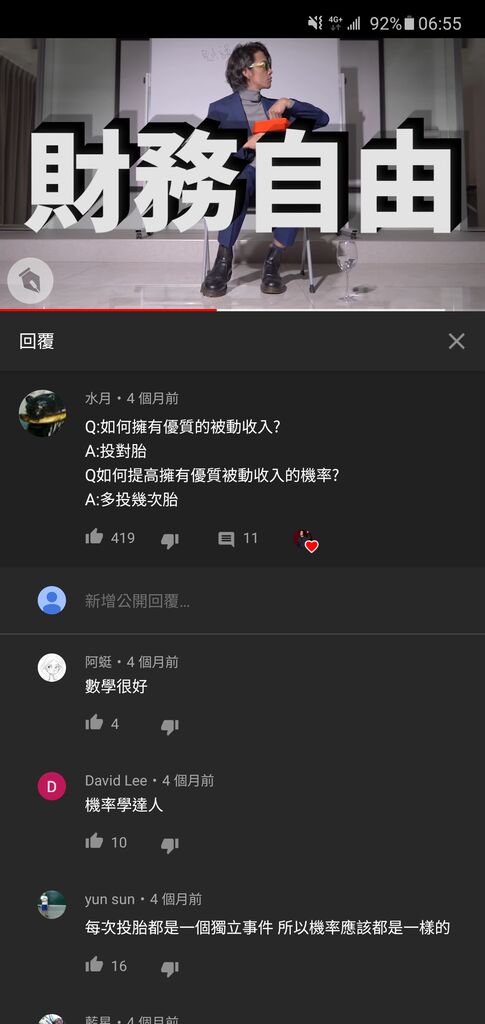
Task: Tap the 財務自由 video player
Action: click(242, 174)
